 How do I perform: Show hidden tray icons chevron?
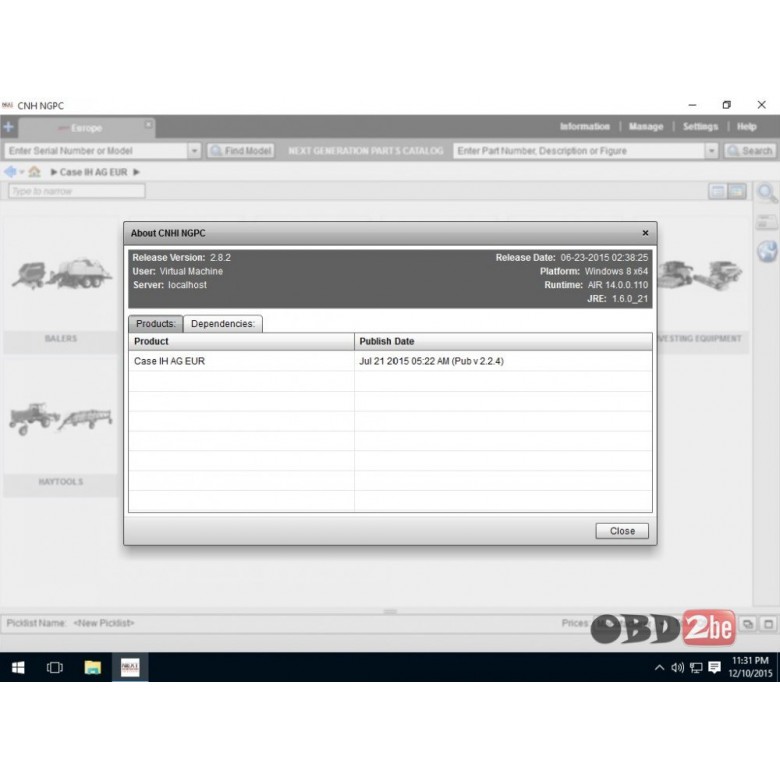(x=659, y=668)
